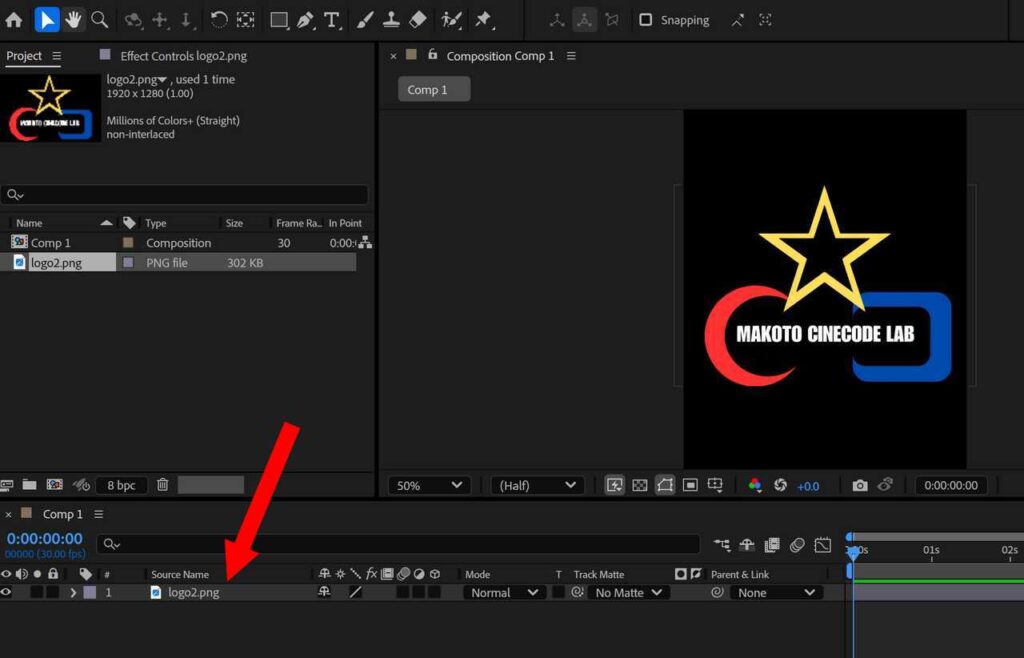Select the Rectangle shape tool
The width and height of the screenshot is (1024, 658).
(x=279, y=20)
